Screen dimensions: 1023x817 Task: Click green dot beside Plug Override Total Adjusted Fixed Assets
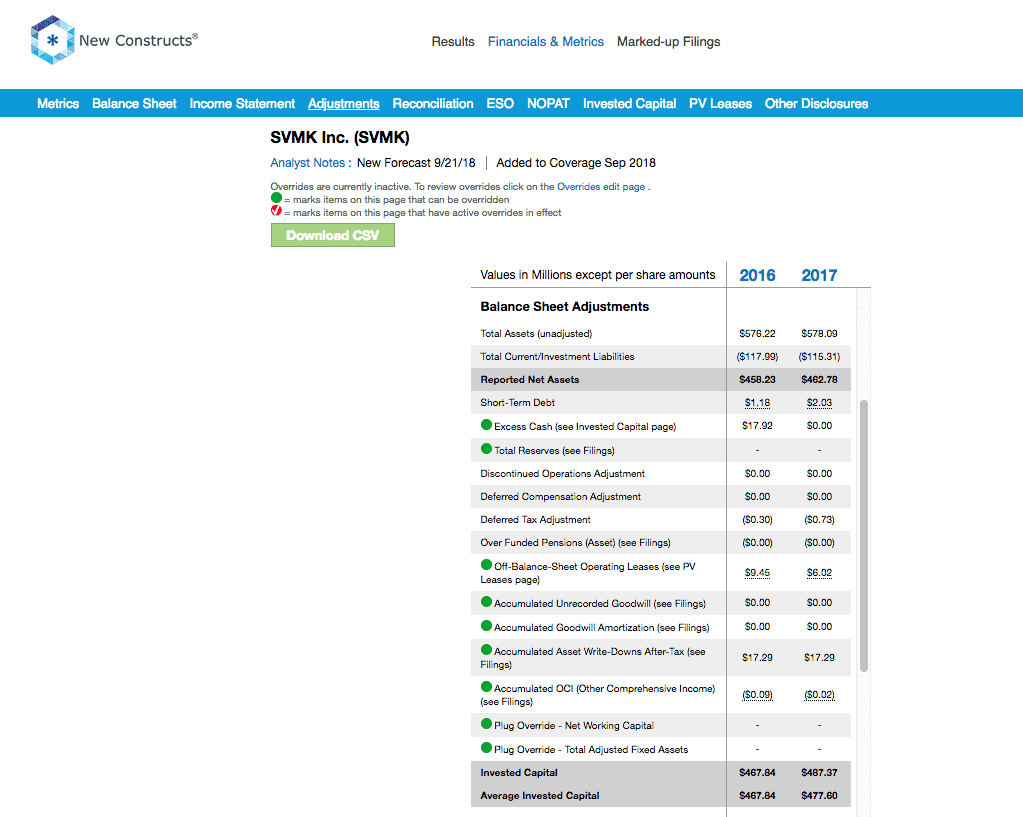[x=486, y=748]
